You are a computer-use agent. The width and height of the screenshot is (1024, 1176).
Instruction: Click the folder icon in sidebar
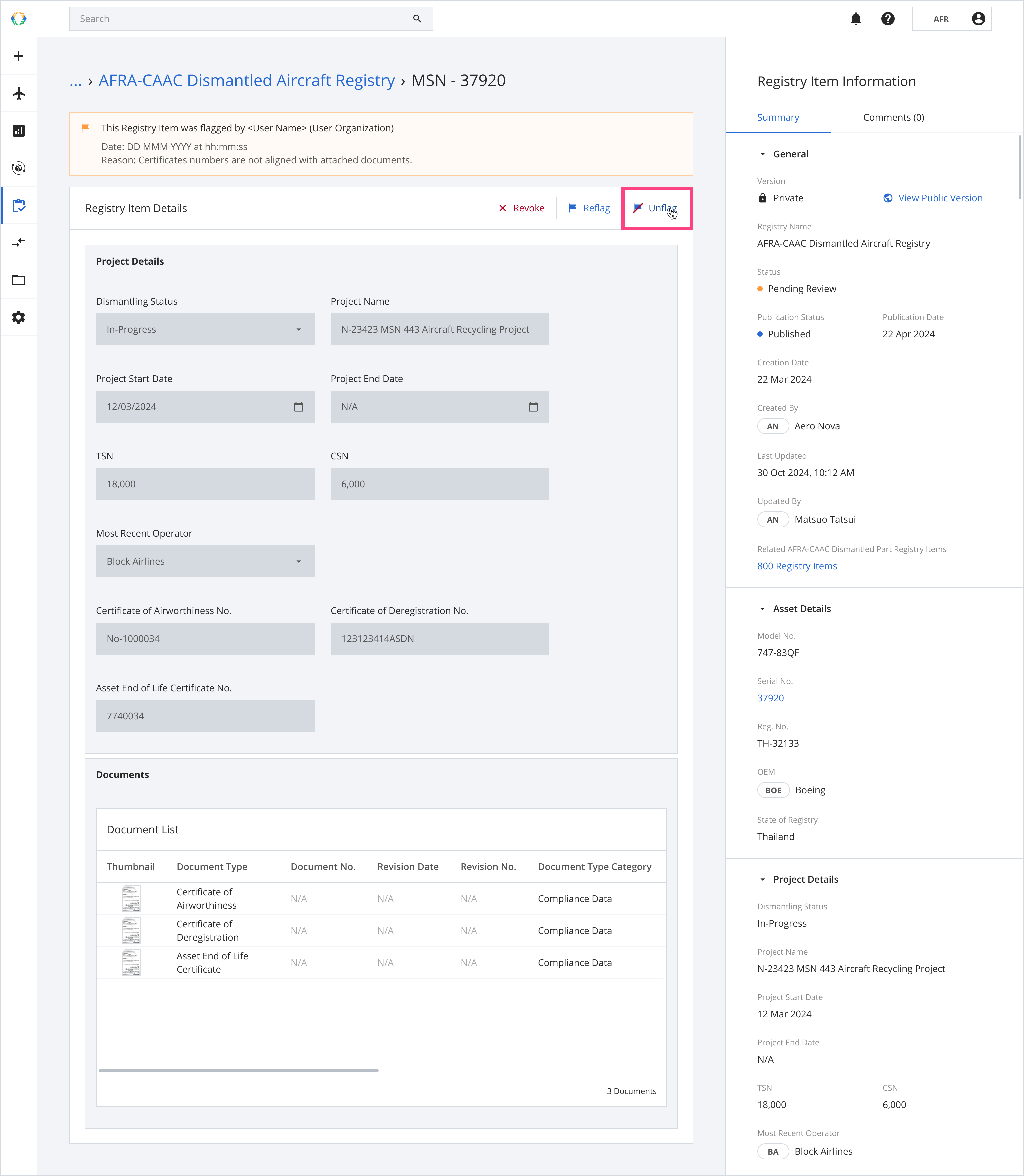click(19, 280)
